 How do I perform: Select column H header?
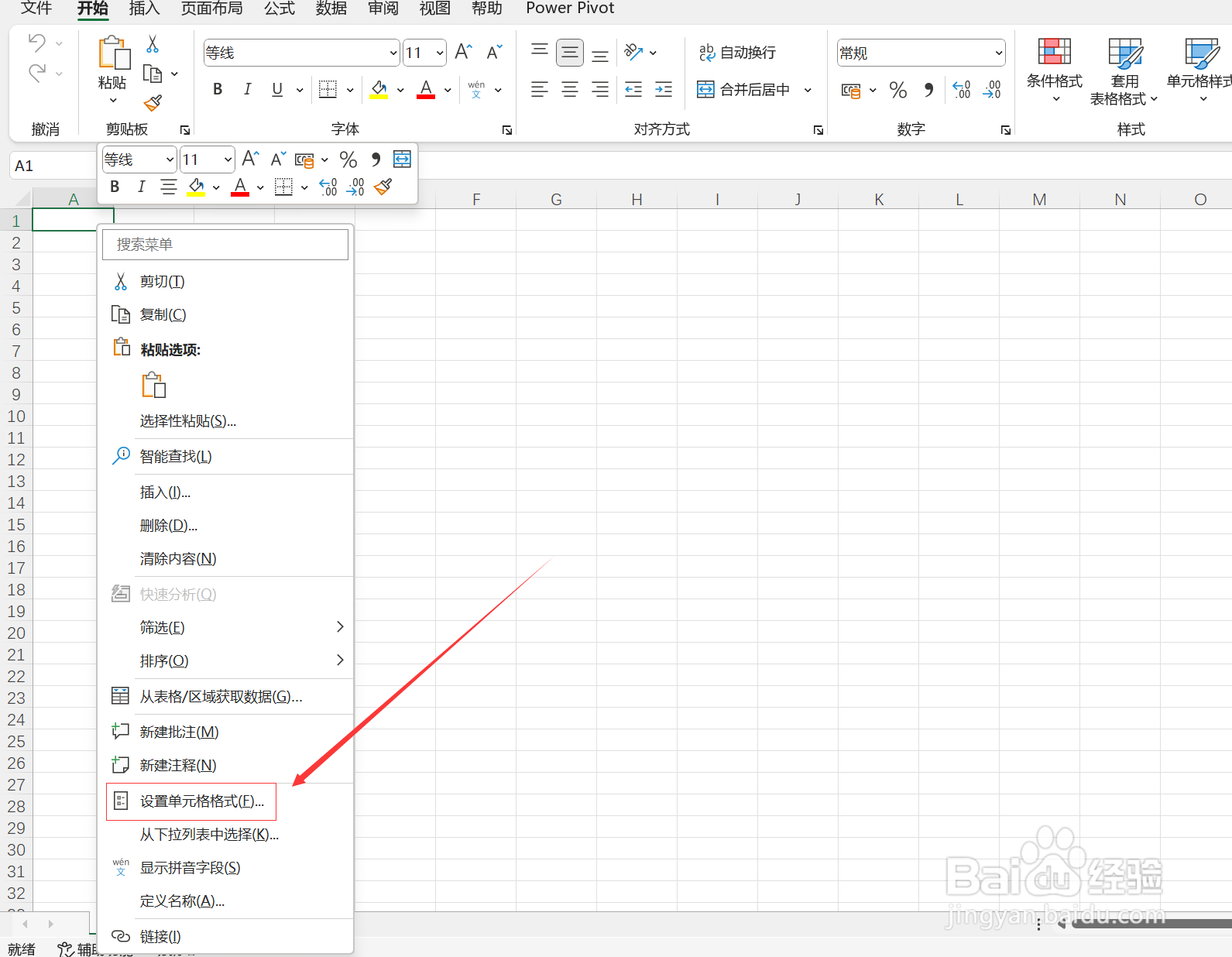point(637,200)
